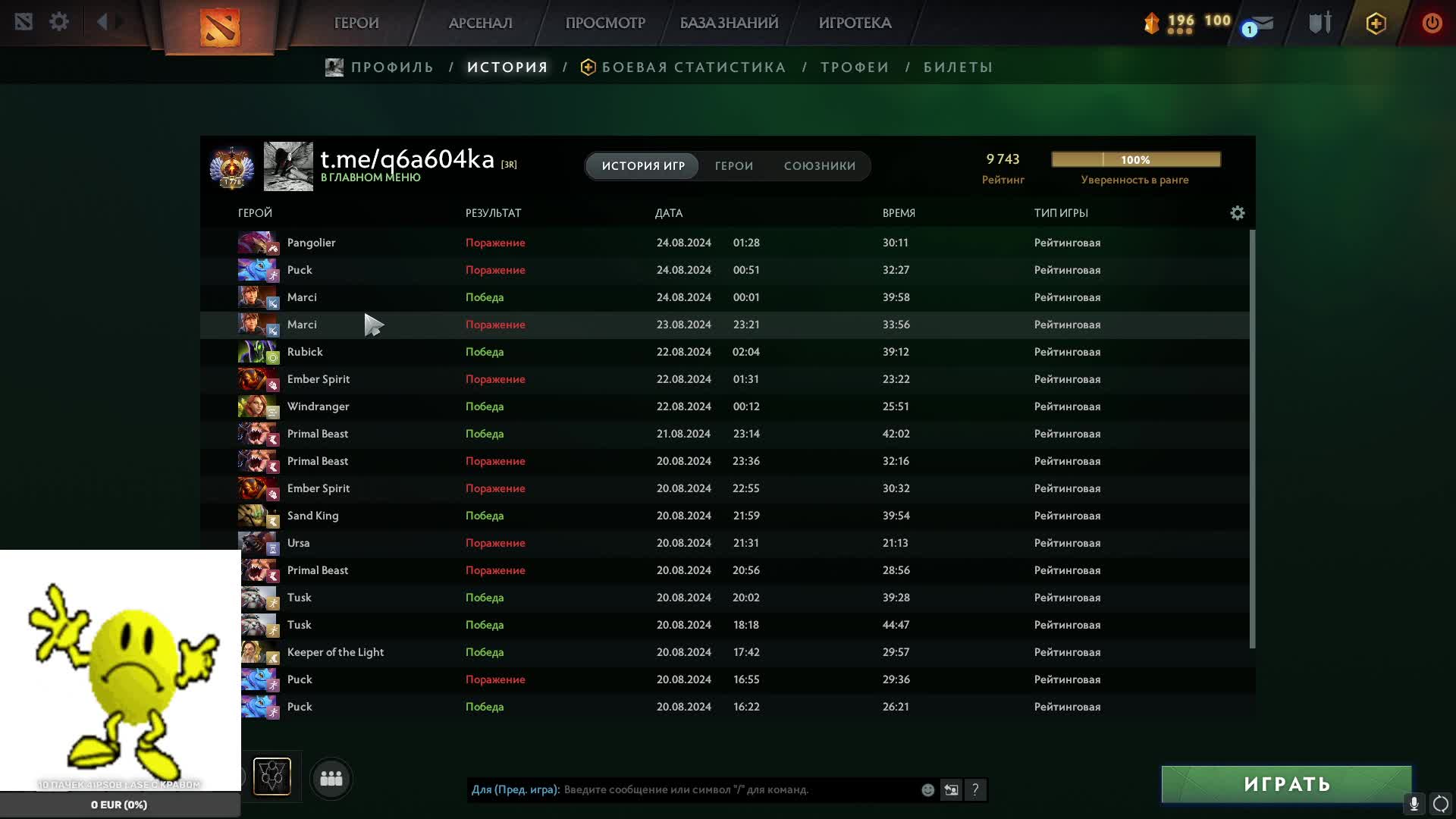Open the ИГРОТЕКА top menu

click(855, 23)
